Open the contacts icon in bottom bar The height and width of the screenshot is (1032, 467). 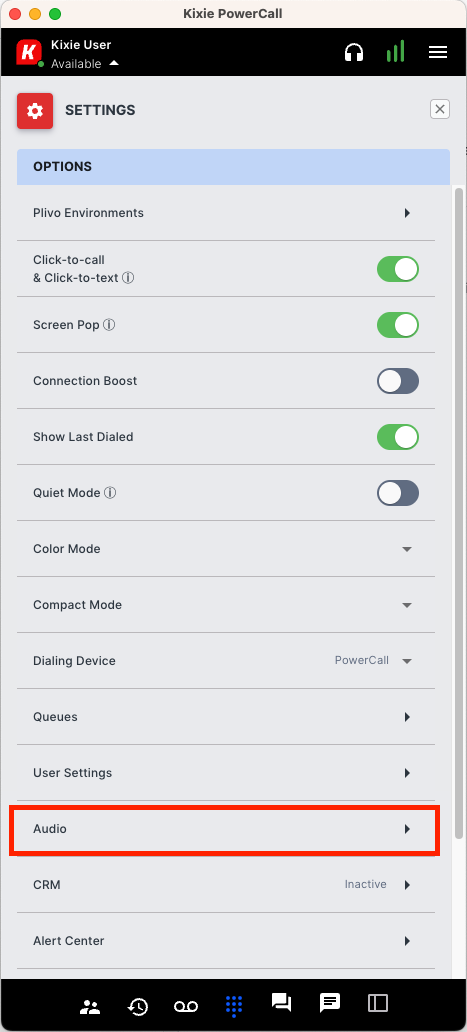point(89,1006)
